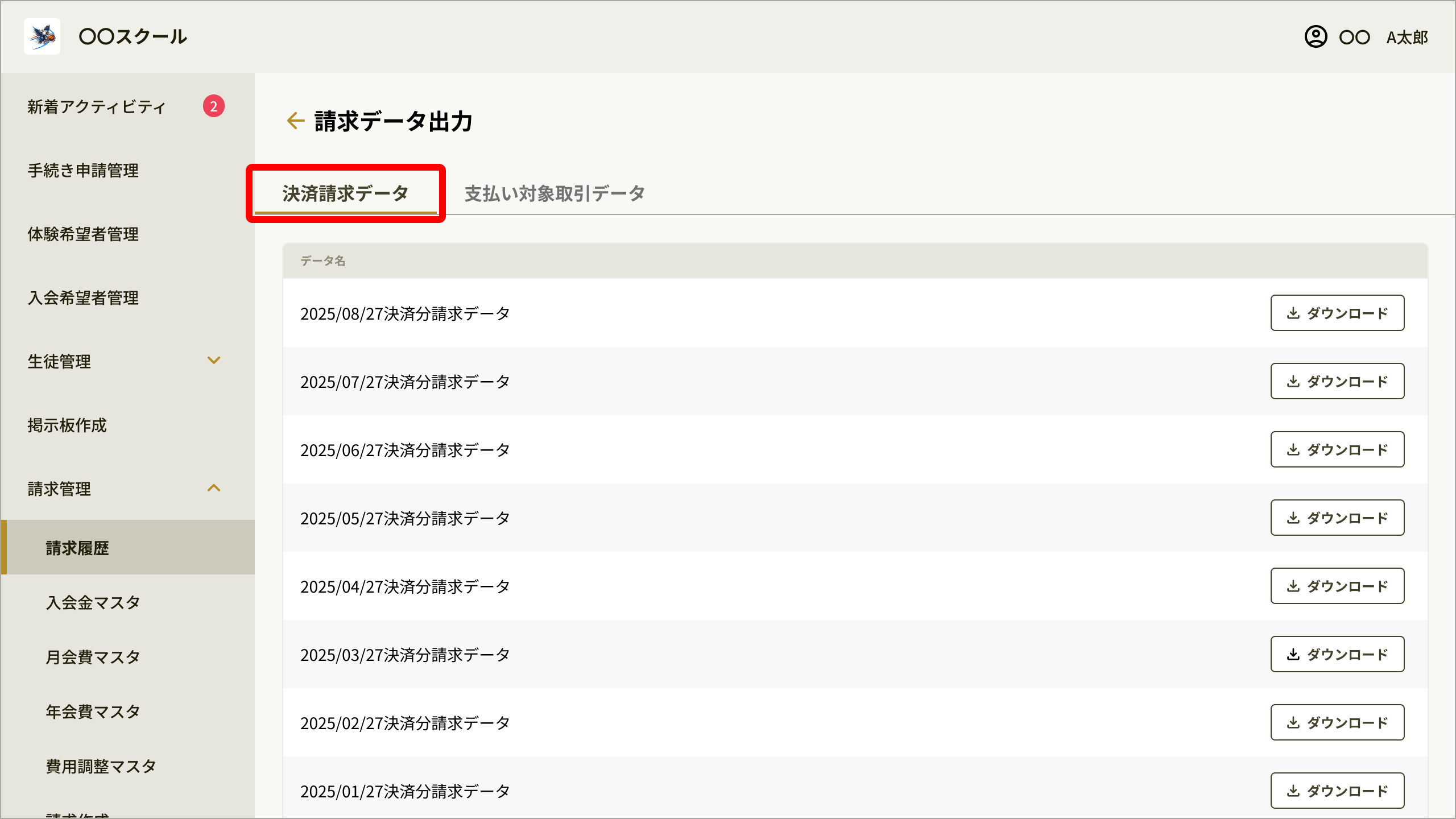Click the 生徒管理 menu label
The image size is (1456, 819).
tap(59, 361)
